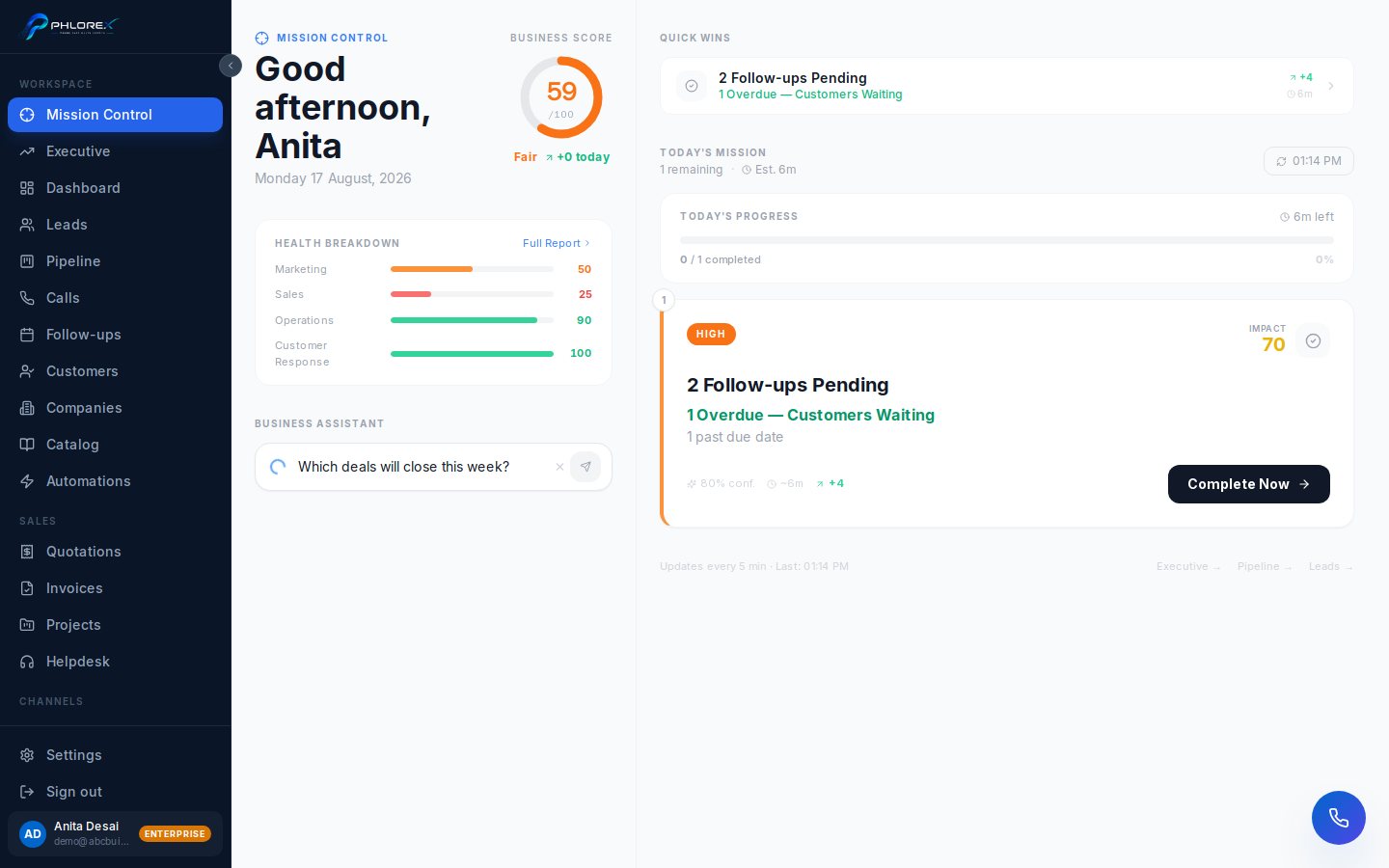Check off the quick win follow-ups item
The width and height of the screenshot is (1389, 868).
click(692, 86)
